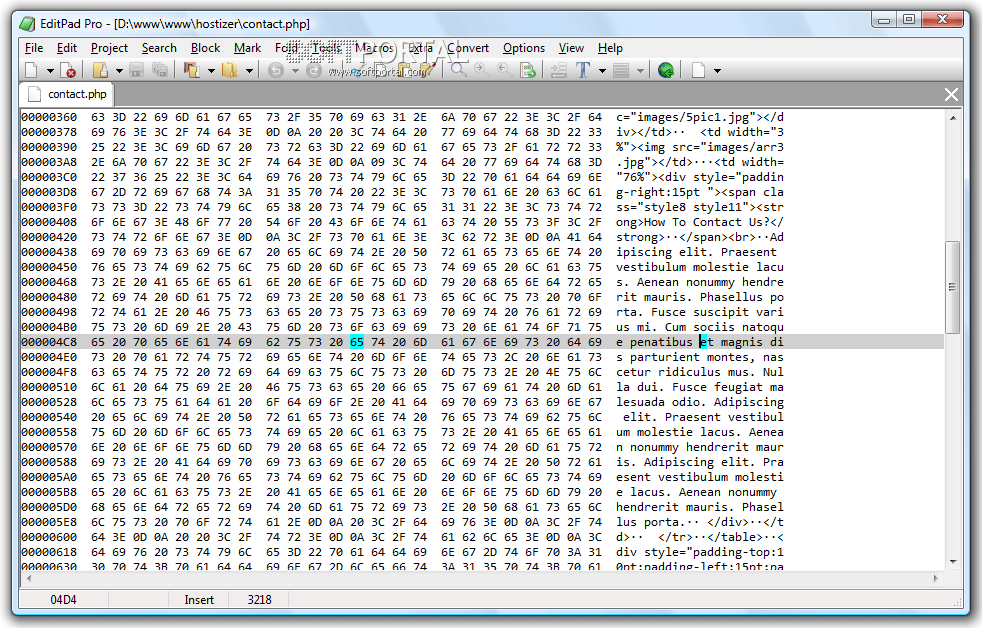Click the Save All icon
The image size is (982, 628).
coord(160,70)
